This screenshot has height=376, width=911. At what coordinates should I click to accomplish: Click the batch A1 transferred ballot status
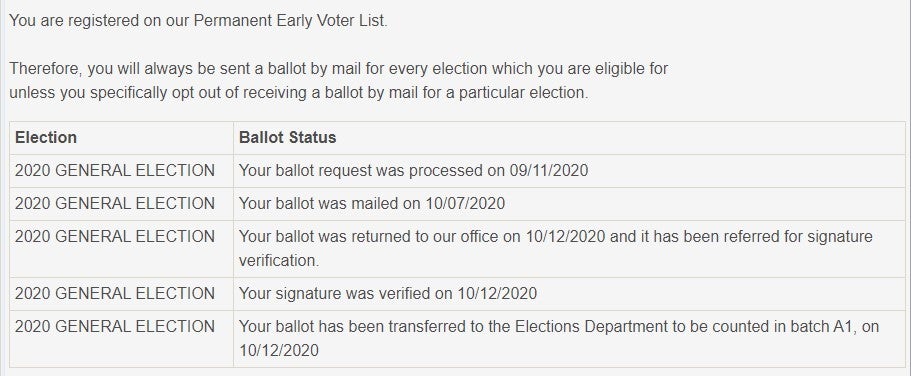tap(559, 338)
